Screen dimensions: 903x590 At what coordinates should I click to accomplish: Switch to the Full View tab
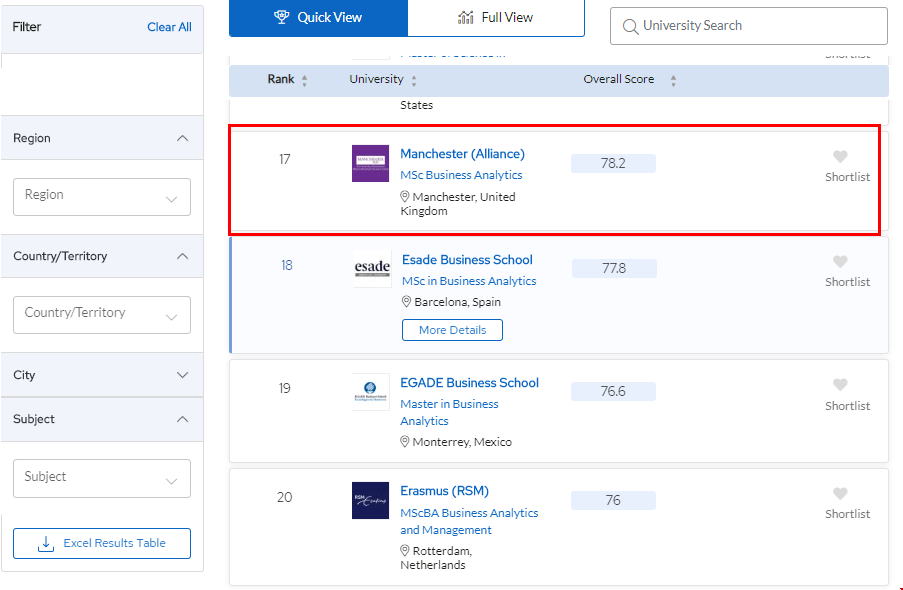click(x=496, y=18)
